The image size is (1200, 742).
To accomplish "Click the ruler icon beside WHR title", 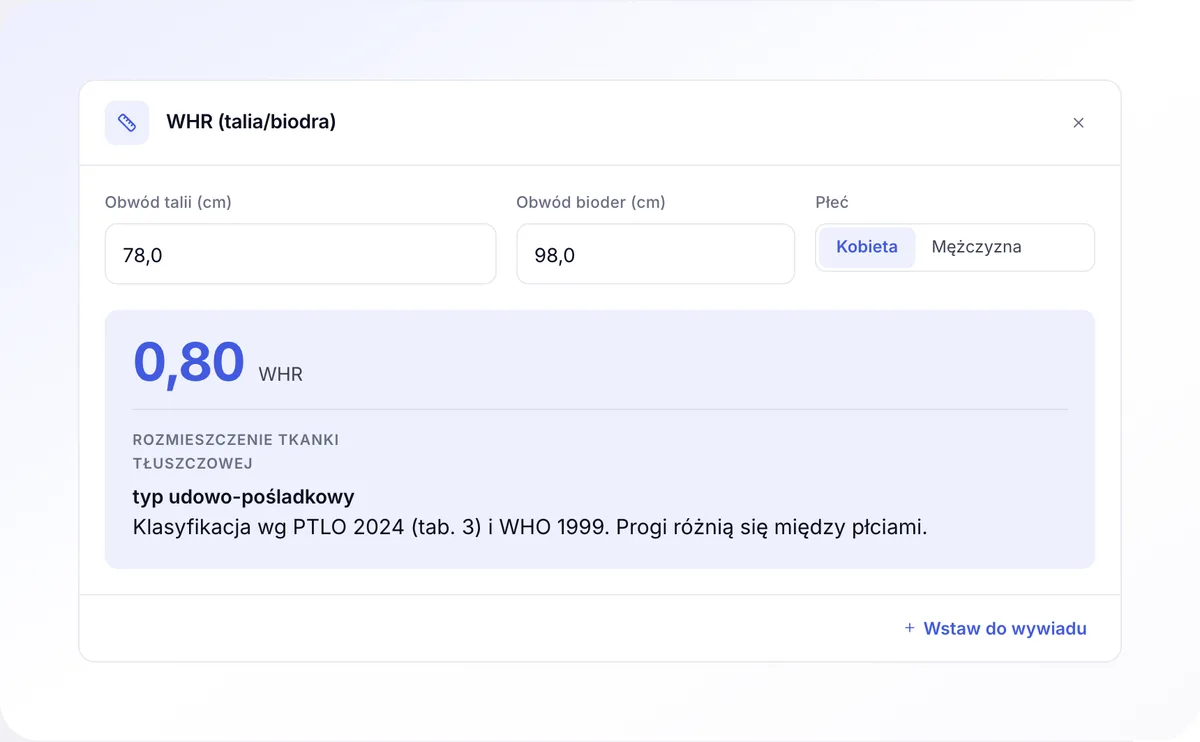I will point(127,123).
